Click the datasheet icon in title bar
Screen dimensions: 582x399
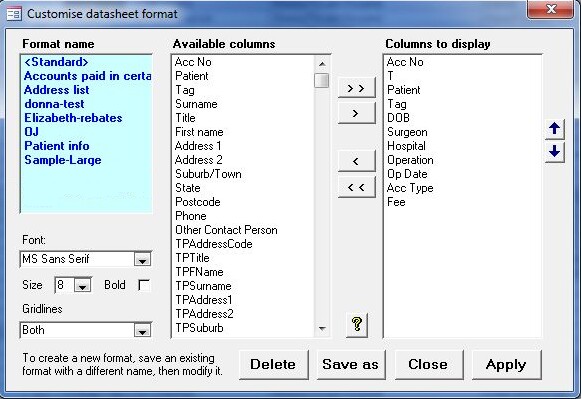coord(14,14)
